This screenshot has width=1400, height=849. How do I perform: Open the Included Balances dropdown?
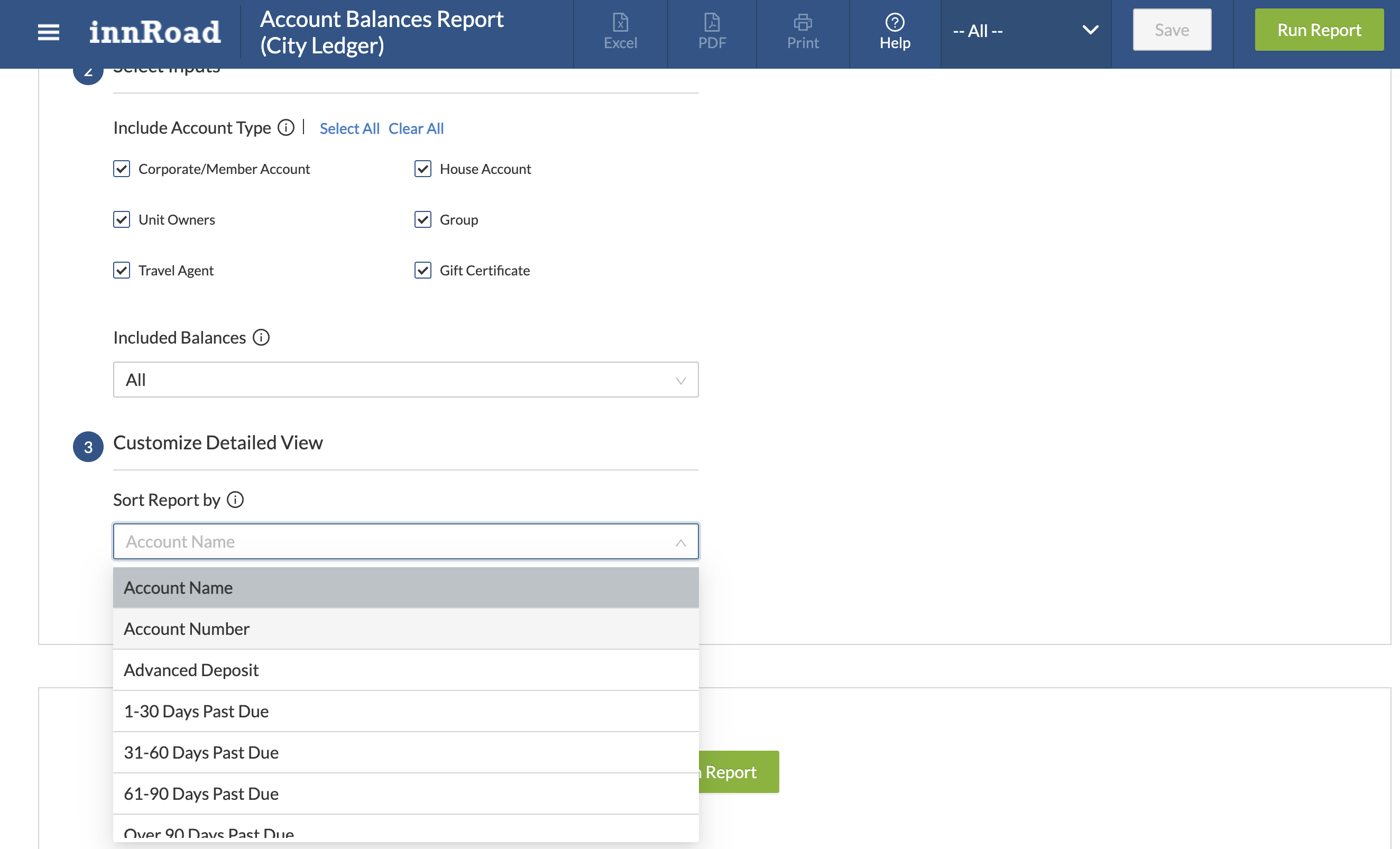405,380
